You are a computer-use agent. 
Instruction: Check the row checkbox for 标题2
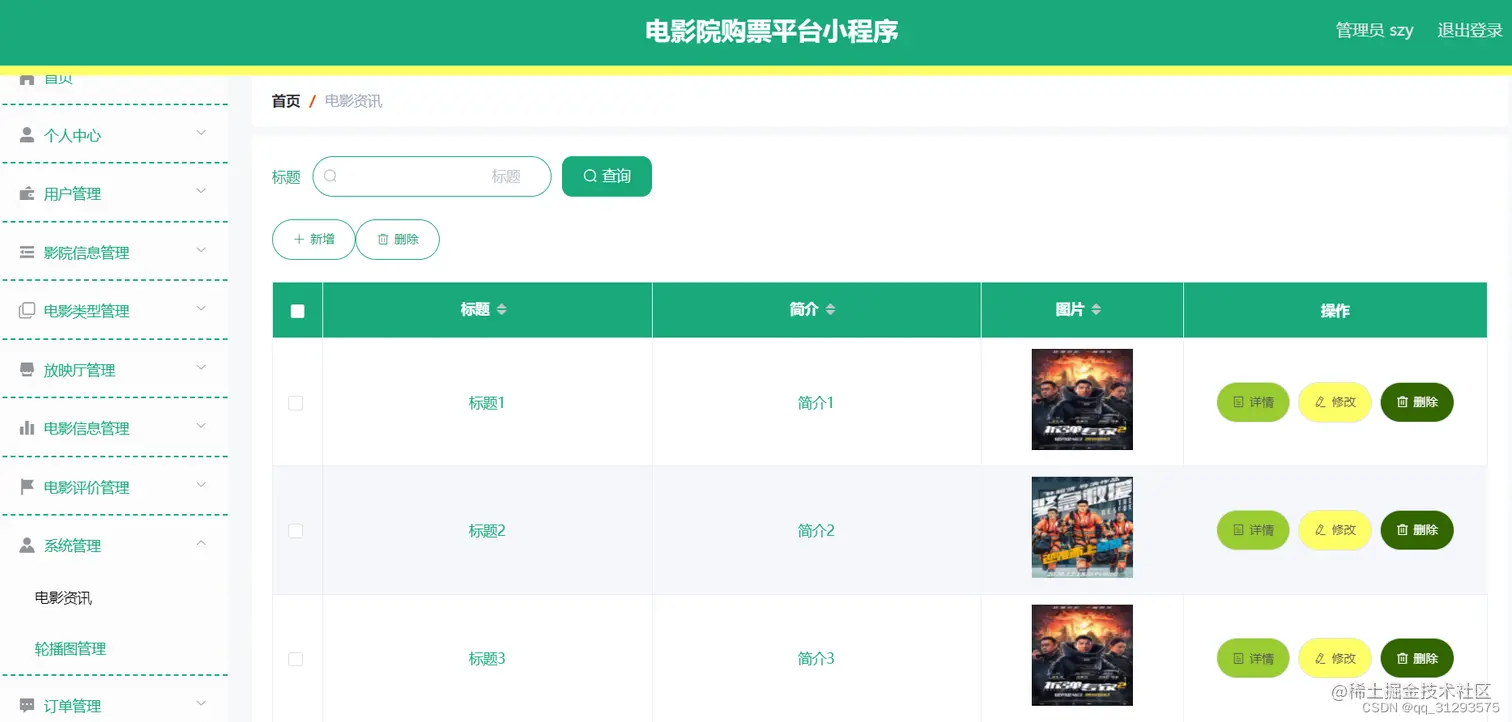pos(295,531)
